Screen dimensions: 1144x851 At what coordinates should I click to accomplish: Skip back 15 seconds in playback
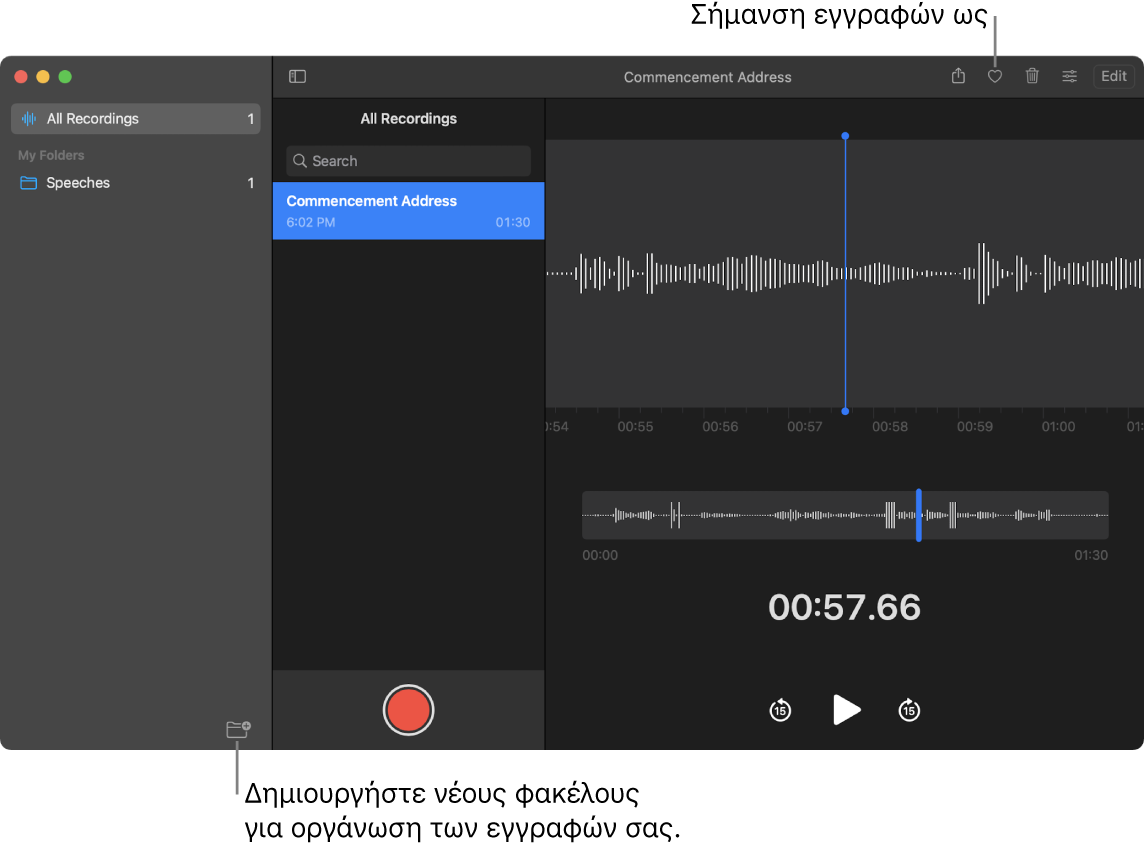pyautogui.click(x=780, y=710)
